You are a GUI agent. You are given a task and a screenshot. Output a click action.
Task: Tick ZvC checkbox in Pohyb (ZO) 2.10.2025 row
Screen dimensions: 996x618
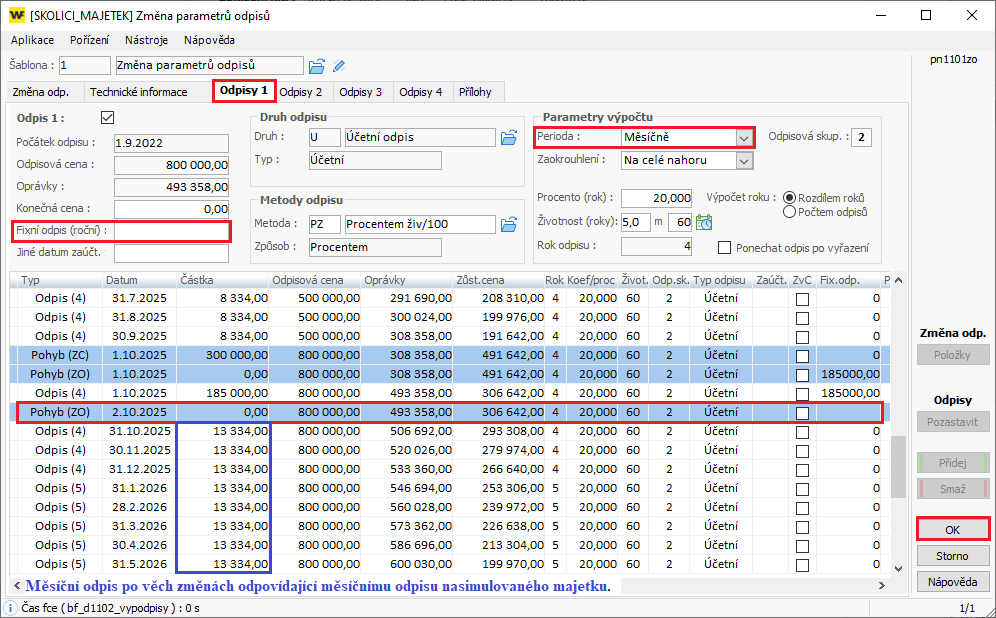802,412
